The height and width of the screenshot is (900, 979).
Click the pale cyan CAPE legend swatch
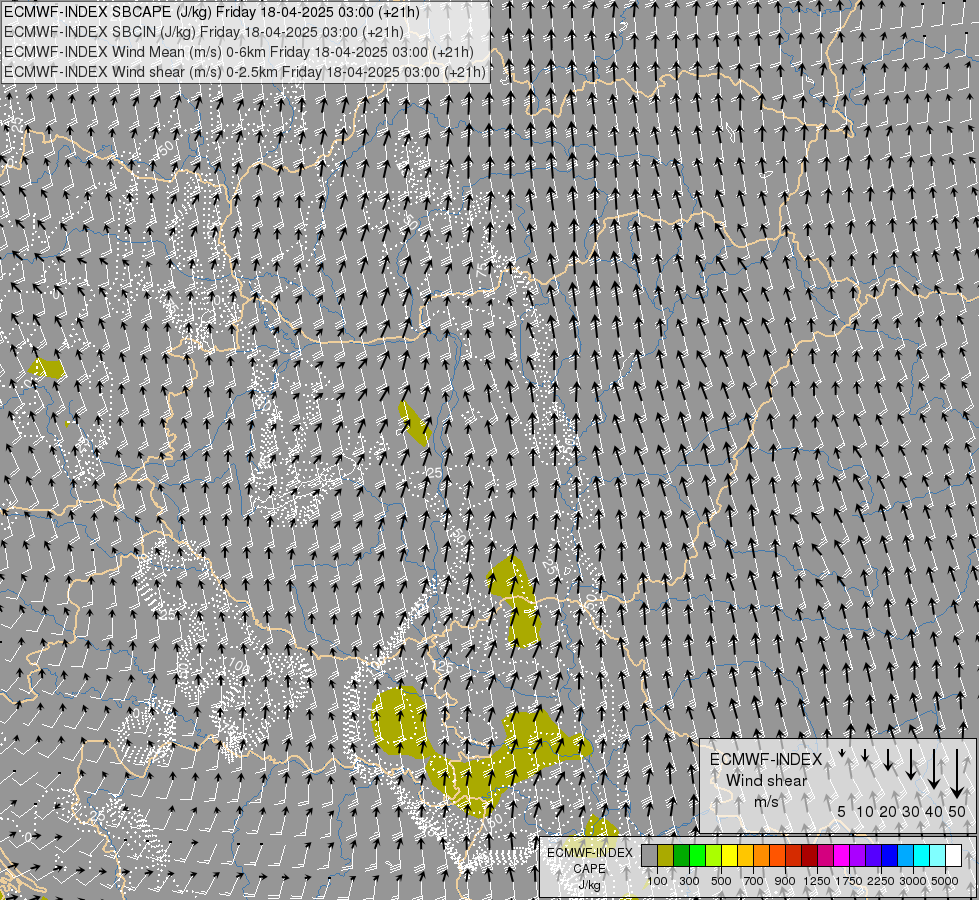tap(938, 856)
